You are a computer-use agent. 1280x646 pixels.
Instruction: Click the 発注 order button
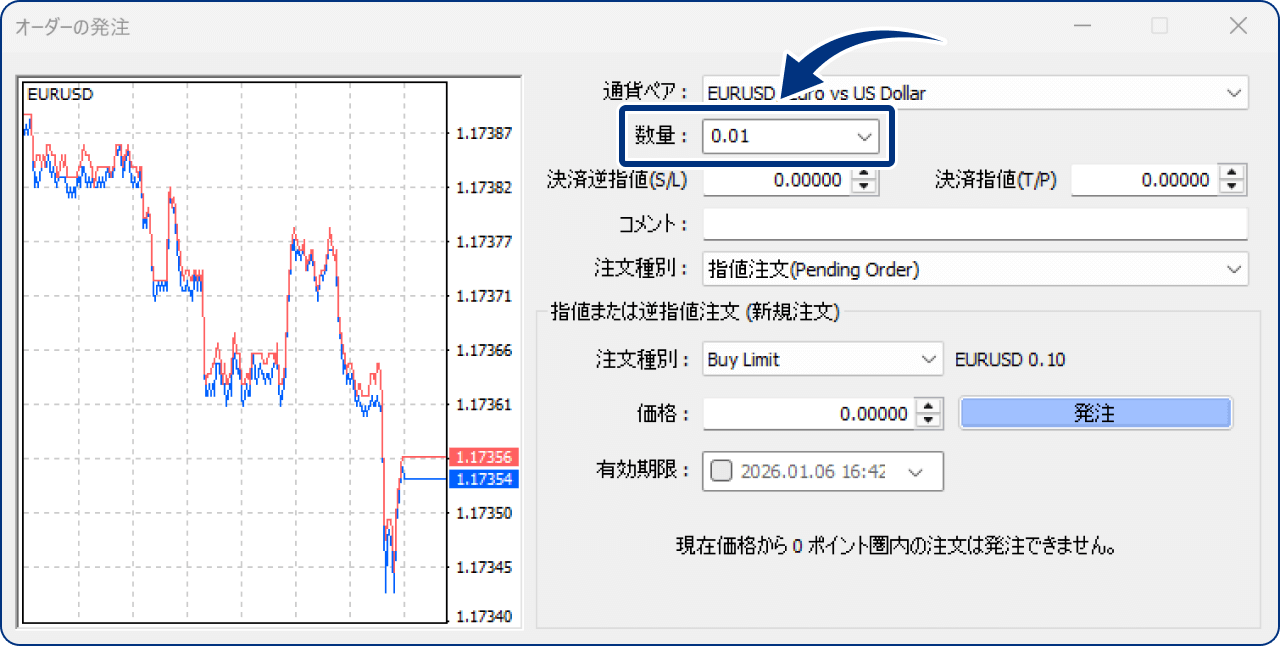[x=1095, y=413]
